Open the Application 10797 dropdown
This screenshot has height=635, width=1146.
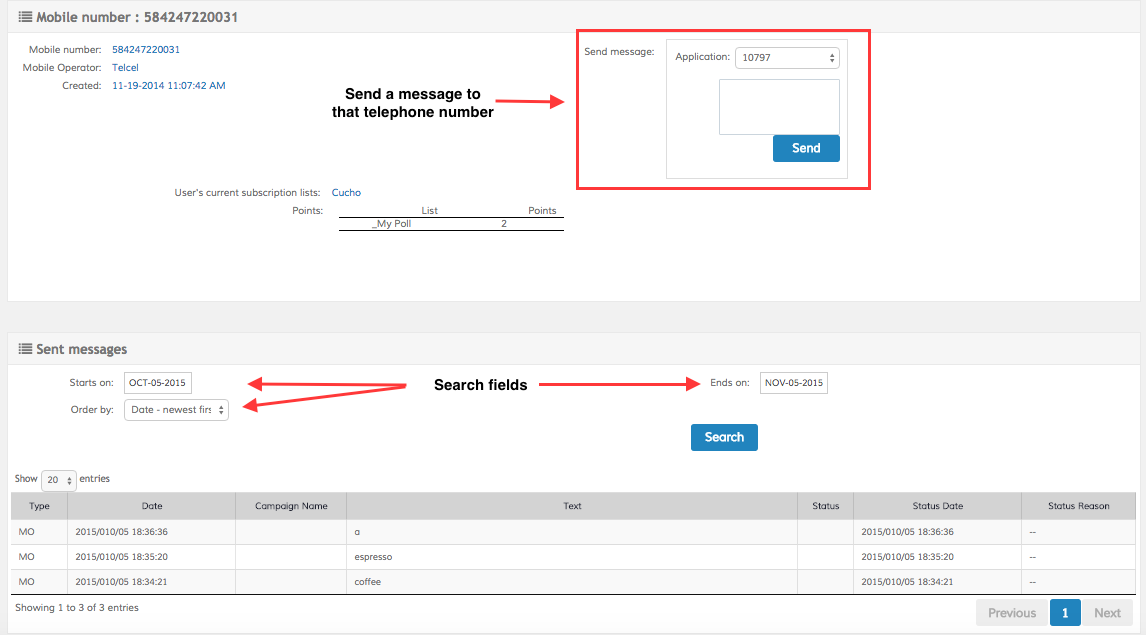pos(787,58)
